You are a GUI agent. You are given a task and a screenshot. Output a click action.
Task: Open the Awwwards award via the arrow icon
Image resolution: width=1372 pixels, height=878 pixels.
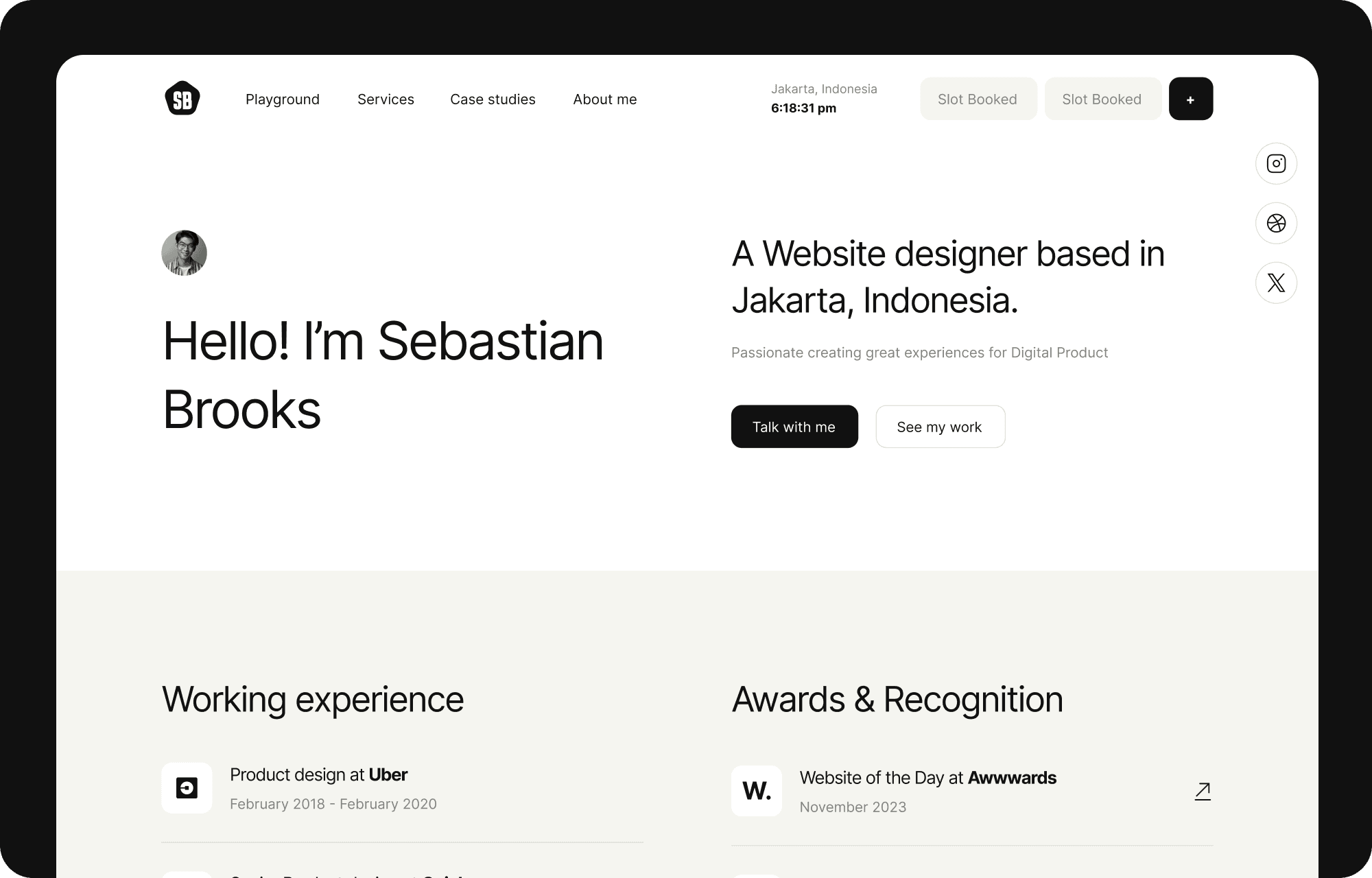(x=1202, y=790)
